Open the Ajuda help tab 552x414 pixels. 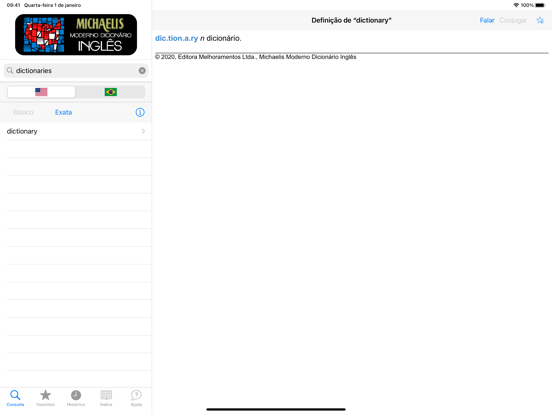coord(136,398)
